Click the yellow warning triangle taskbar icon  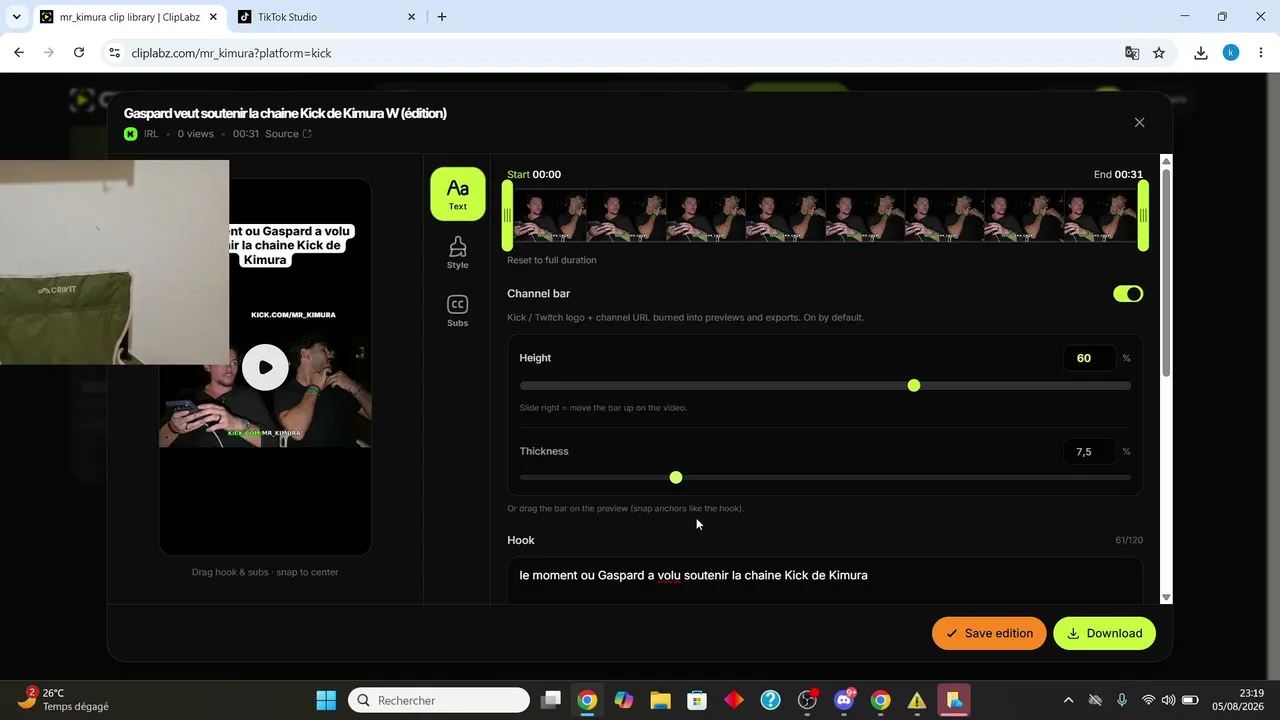[917, 700]
